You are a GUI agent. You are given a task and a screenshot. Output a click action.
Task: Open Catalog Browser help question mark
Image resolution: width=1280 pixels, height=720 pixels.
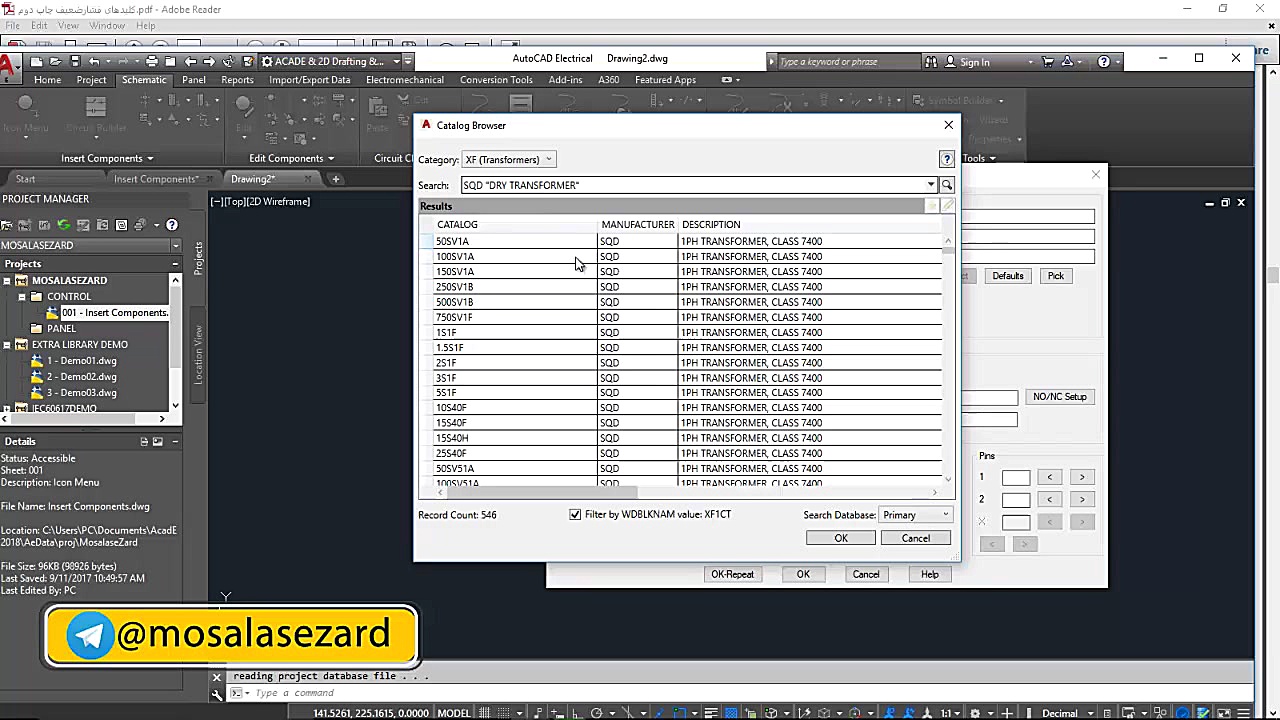pyautogui.click(x=946, y=159)
